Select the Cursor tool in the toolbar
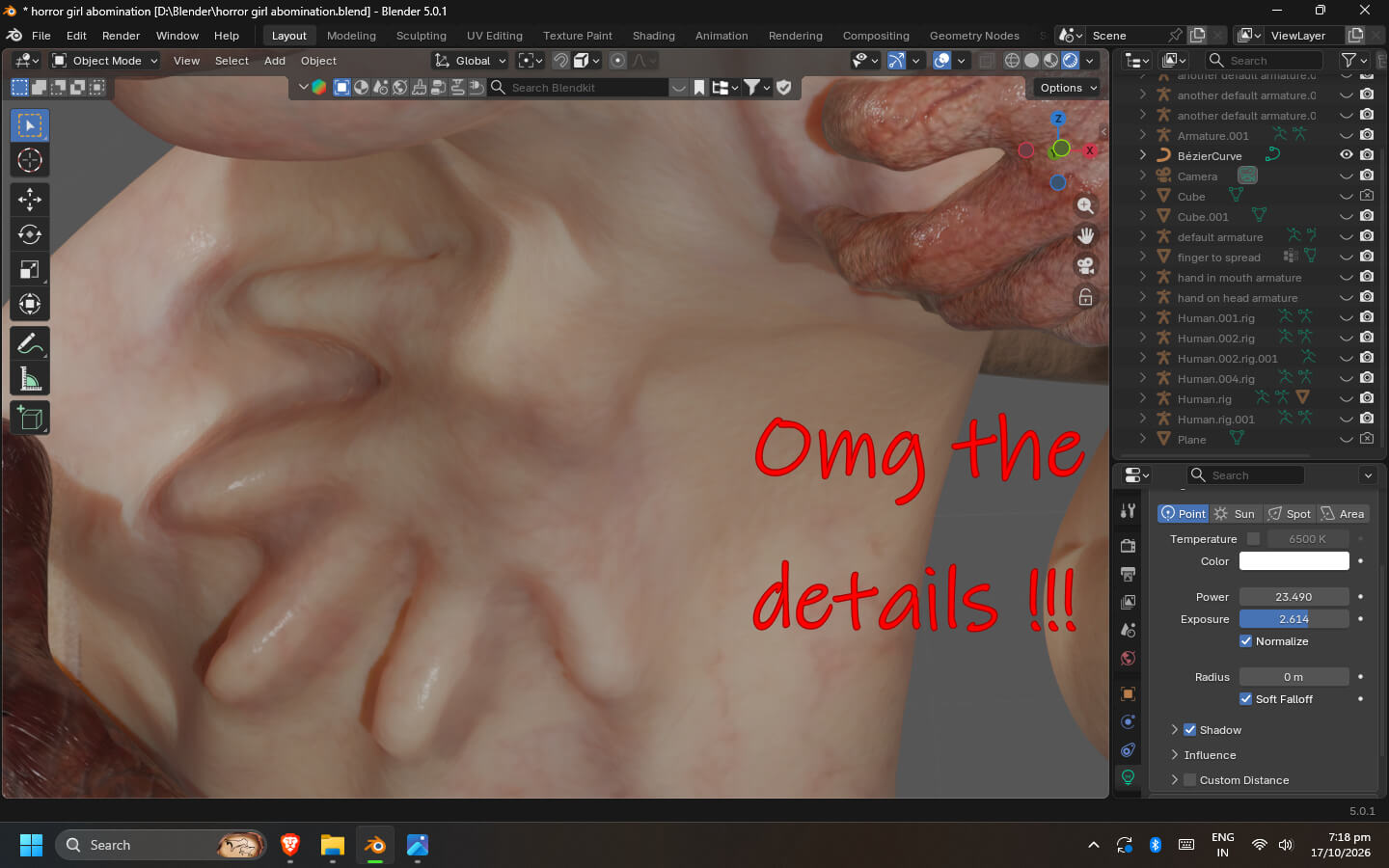The image size is (1389, 868). coord(30,160)
